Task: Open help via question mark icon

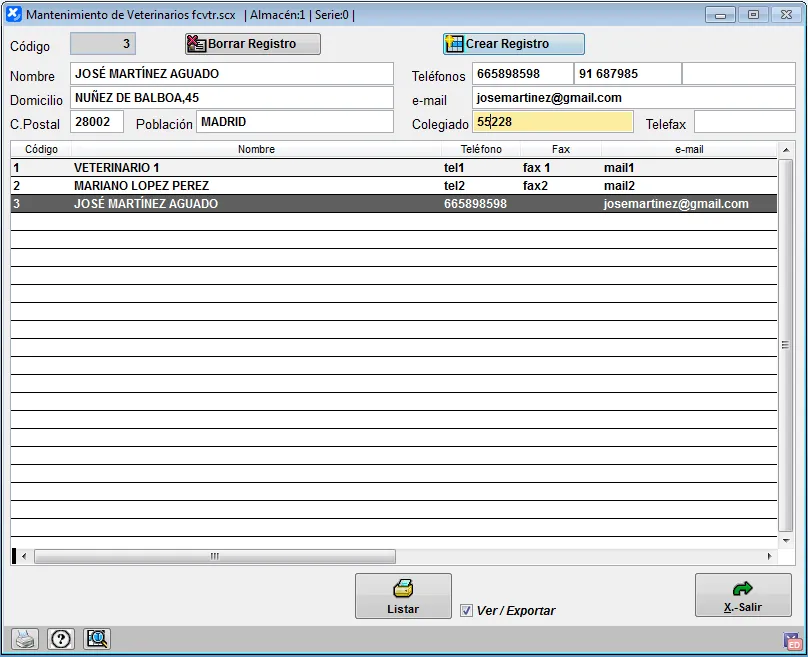Action: tap(61, 639)
